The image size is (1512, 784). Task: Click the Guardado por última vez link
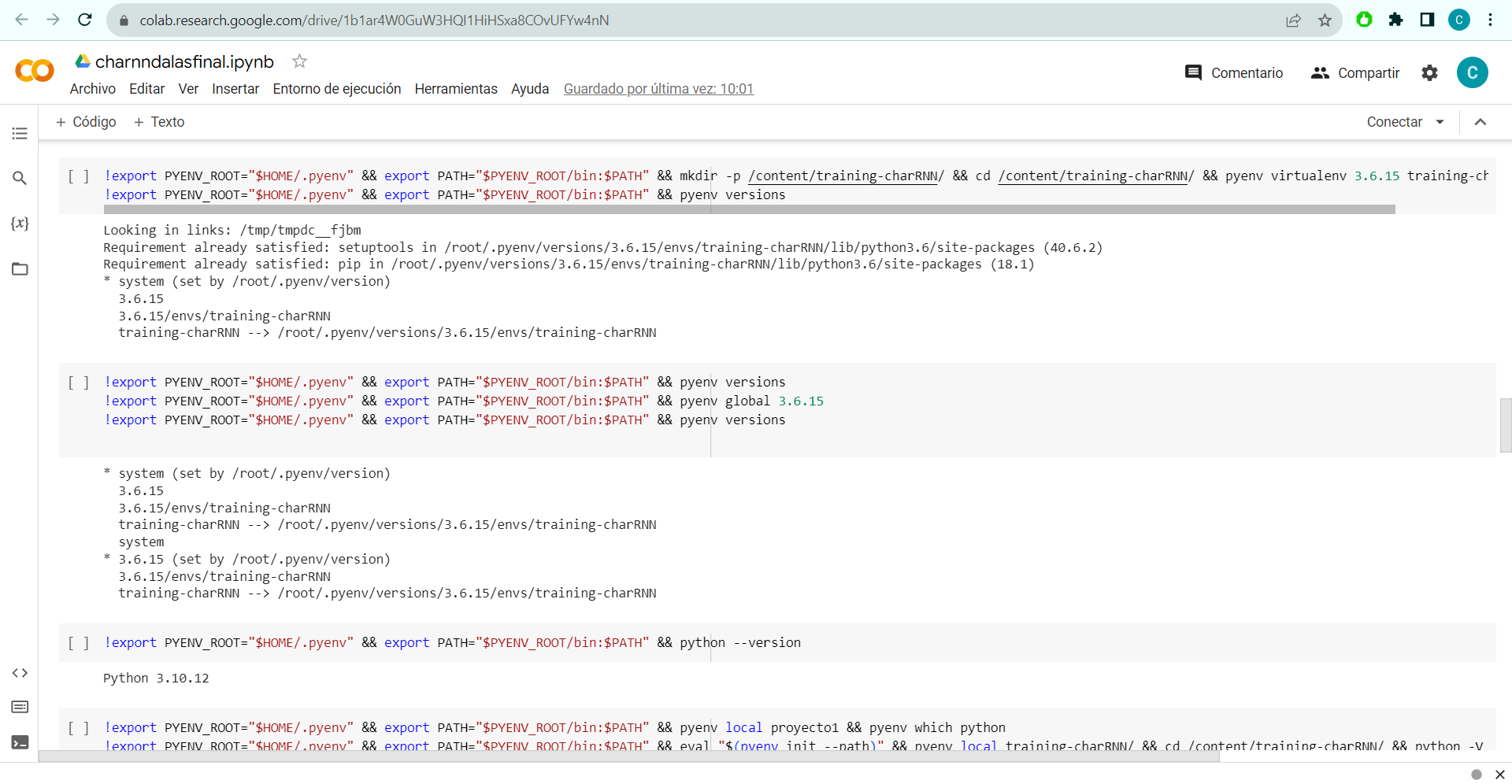click(658, 89)
